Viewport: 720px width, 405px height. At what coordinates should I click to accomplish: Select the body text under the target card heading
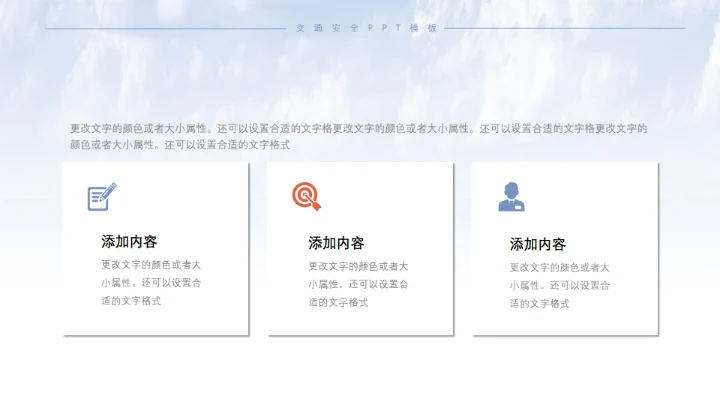(358, 284)
